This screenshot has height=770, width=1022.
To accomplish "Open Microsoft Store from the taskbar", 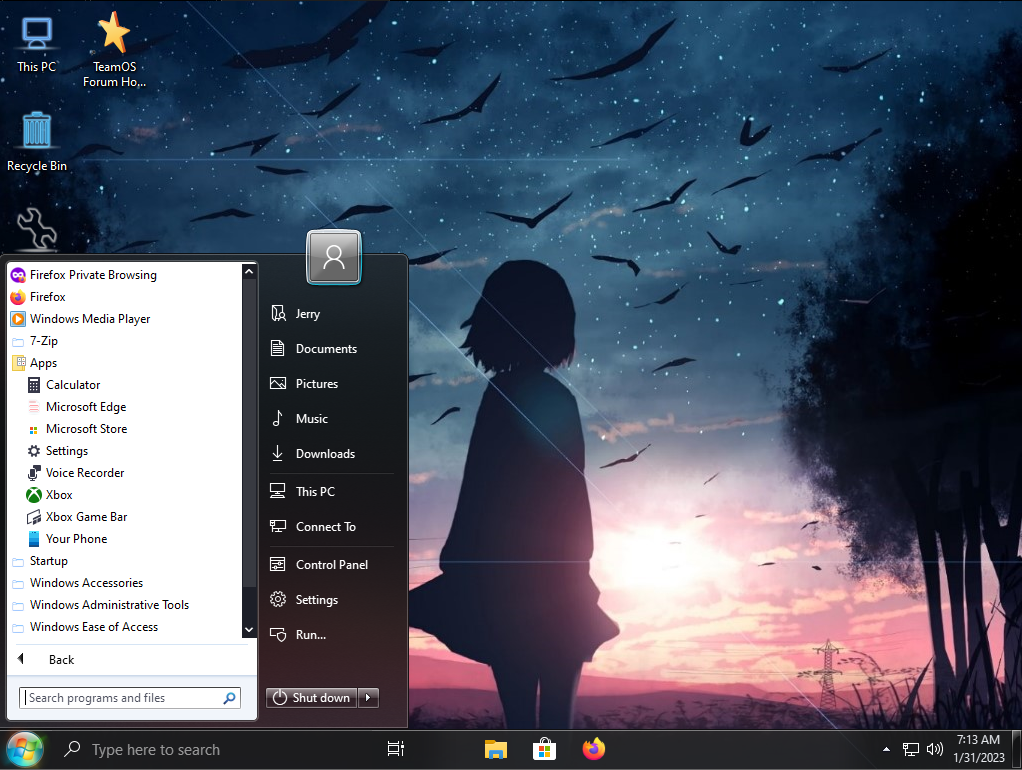I will coord(544,749).
